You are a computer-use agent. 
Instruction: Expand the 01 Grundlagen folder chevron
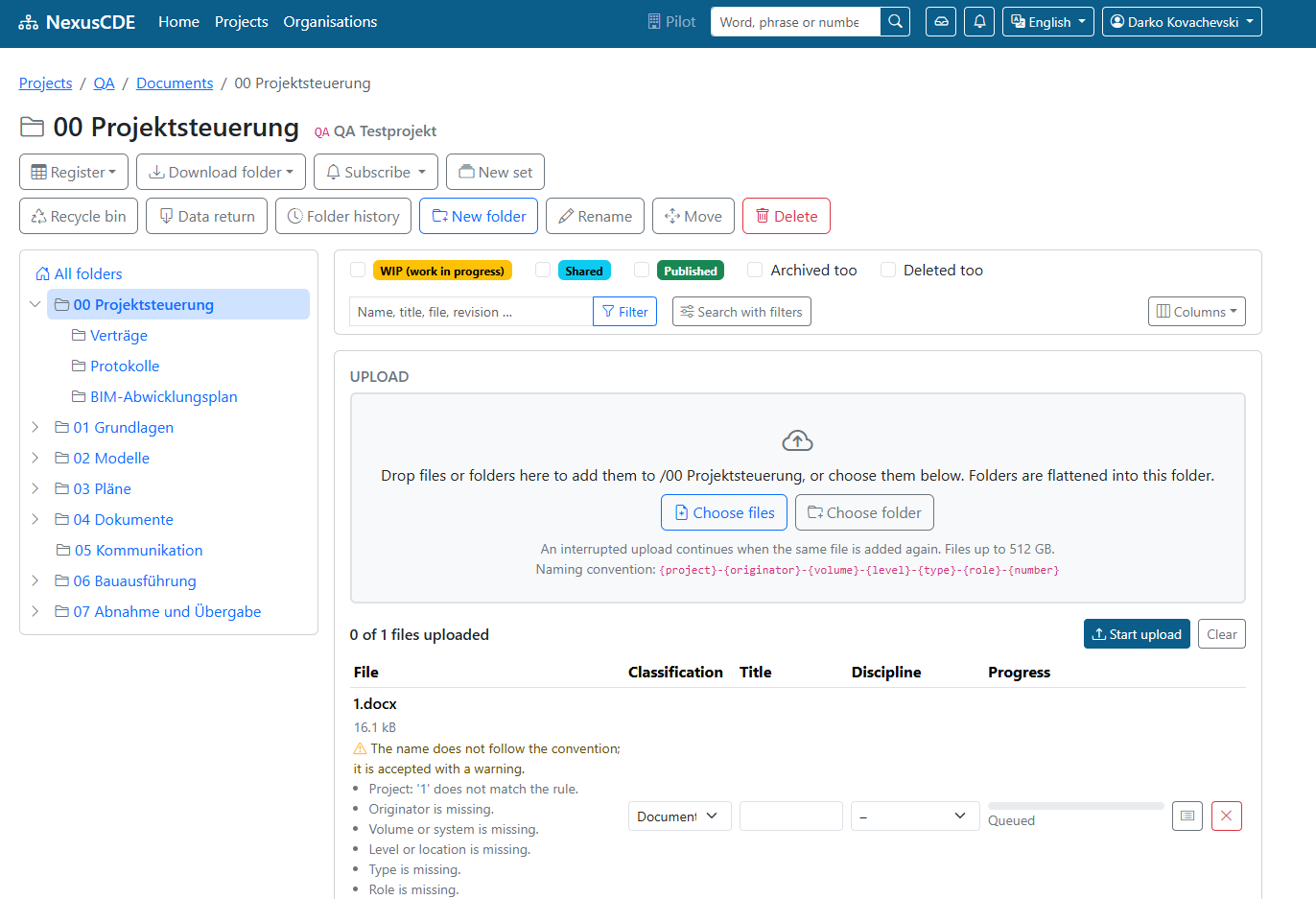tap(35, 427)
